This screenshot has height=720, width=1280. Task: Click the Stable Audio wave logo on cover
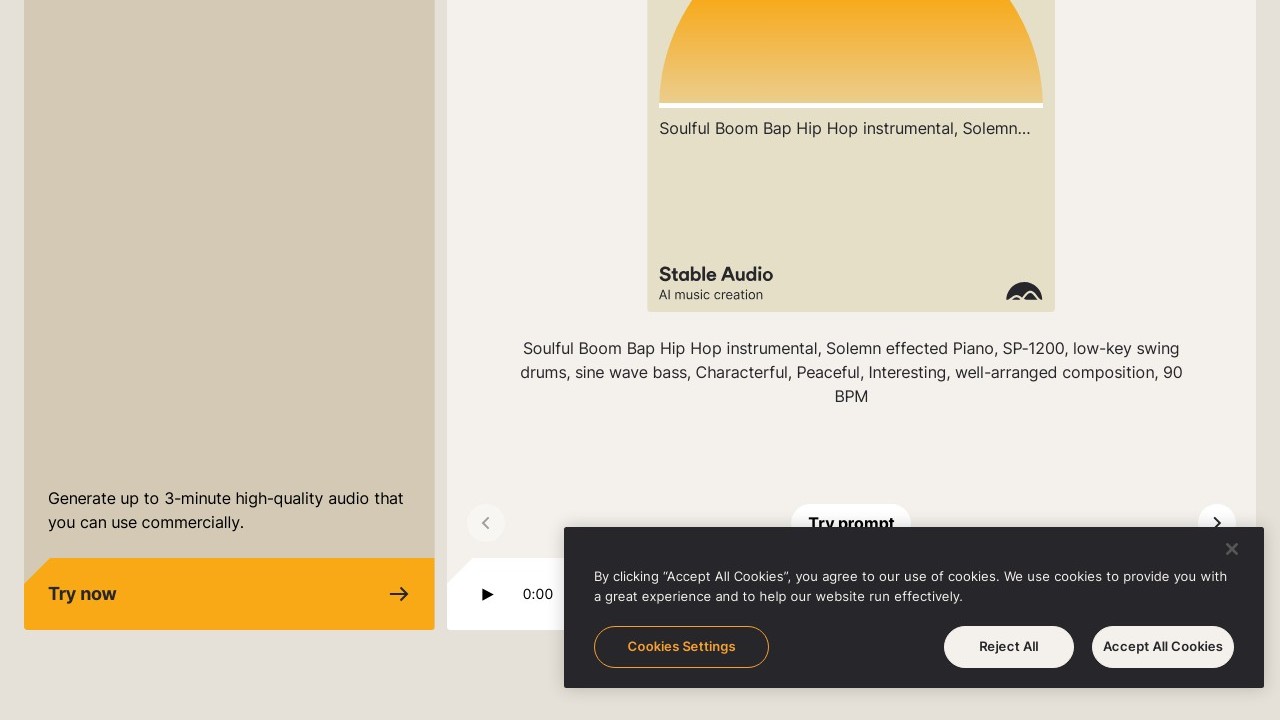coord(1024,292)
